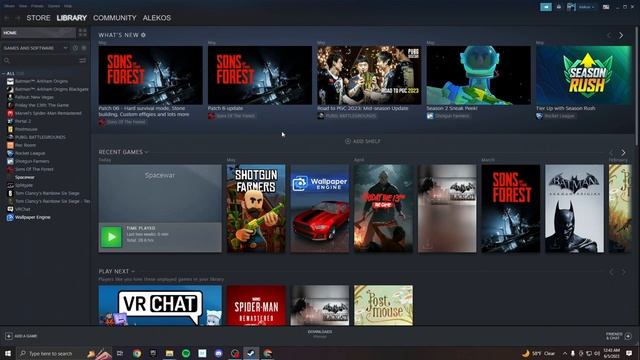Open the ALEKOS profile tab
The image size is (640, 360).
pyautogui.click(x=157, y=18)
